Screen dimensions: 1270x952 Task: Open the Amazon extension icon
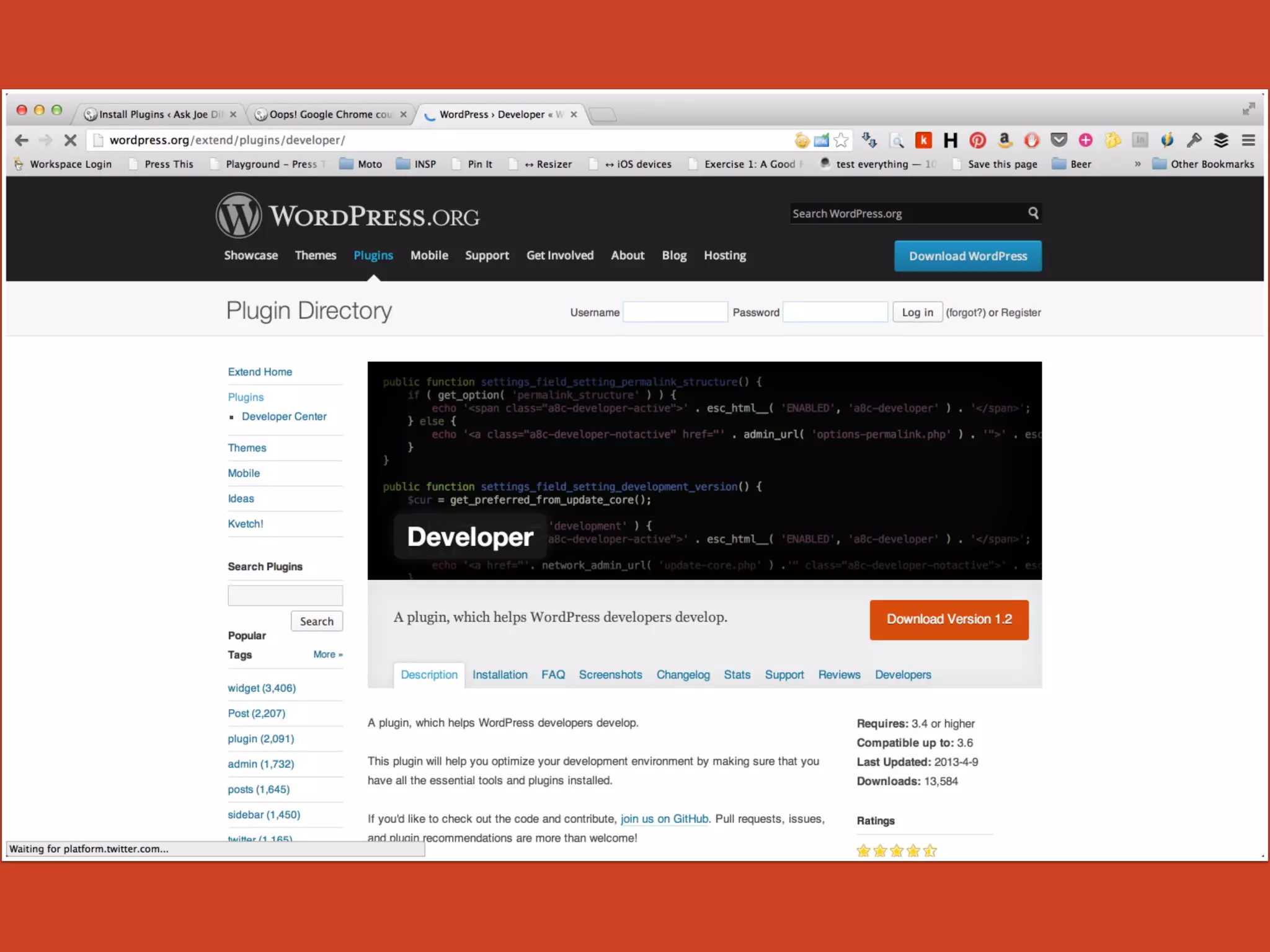coord(1005,141)
